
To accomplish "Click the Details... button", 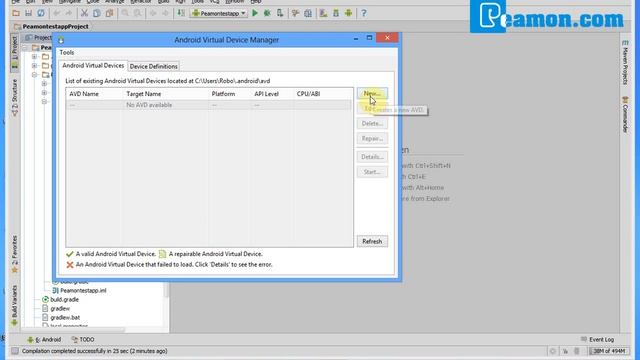I will (x=372, y=157).
